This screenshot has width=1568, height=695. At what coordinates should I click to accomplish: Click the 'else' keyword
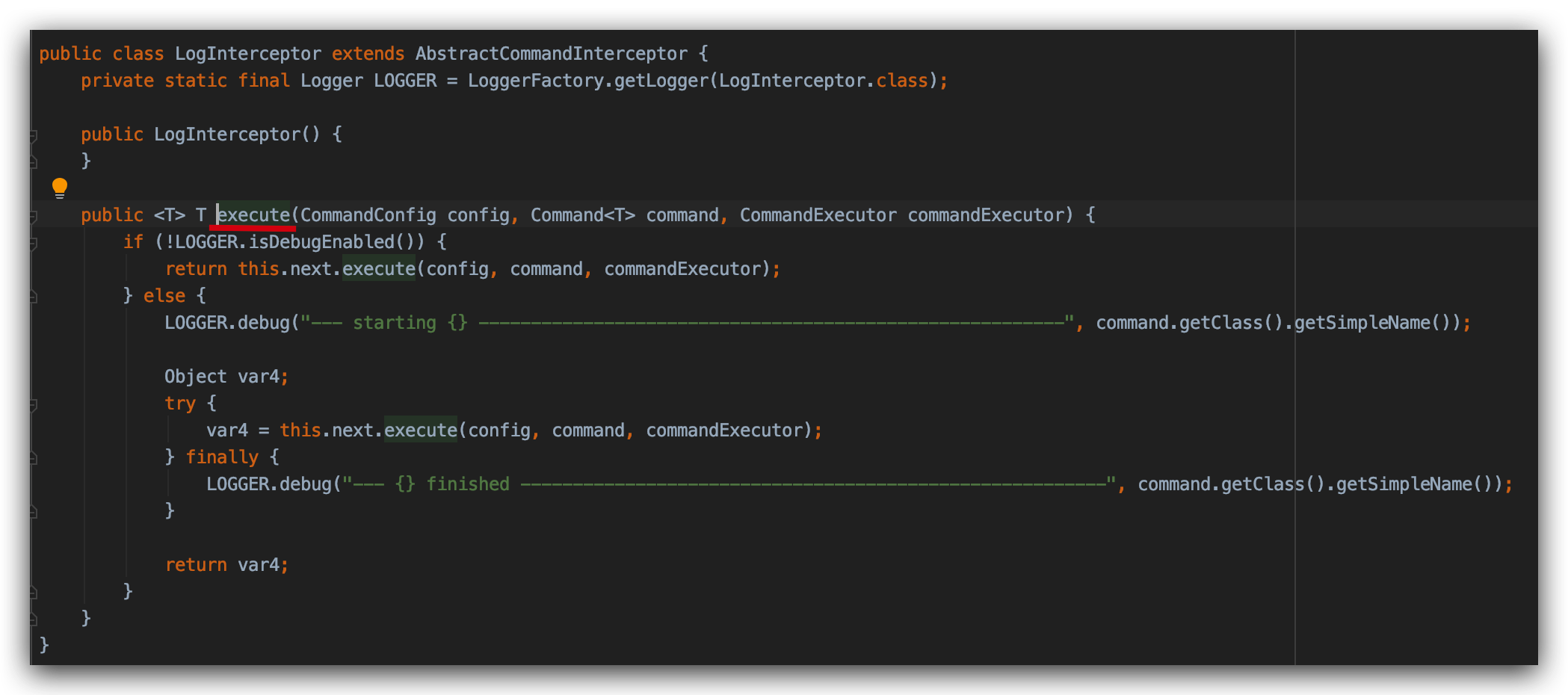click(164, 296)
